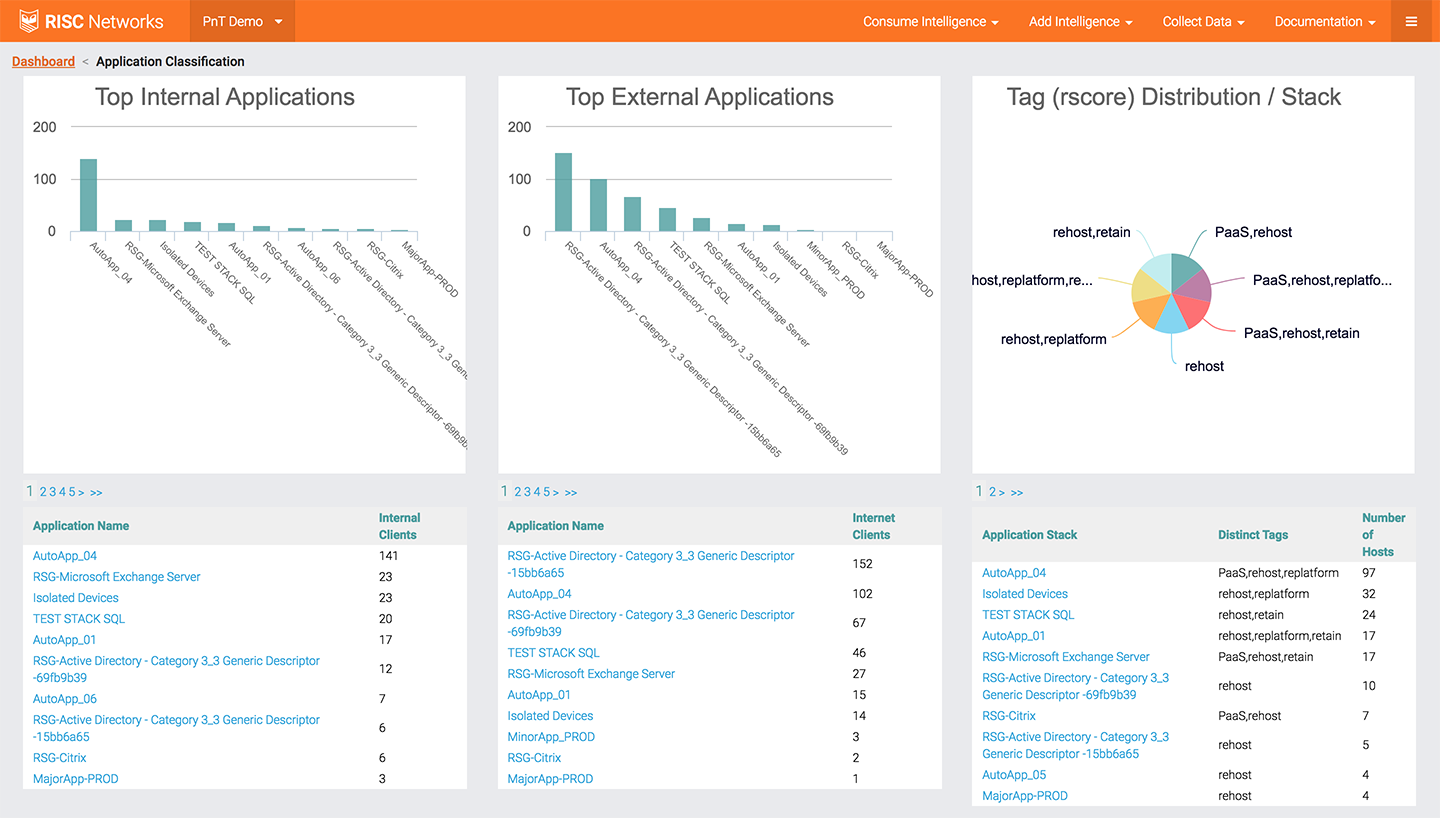Open MajorApp-PROD in Application Stack table
The width and height of the screenshot is (1440, 818).
point(1025,796)
